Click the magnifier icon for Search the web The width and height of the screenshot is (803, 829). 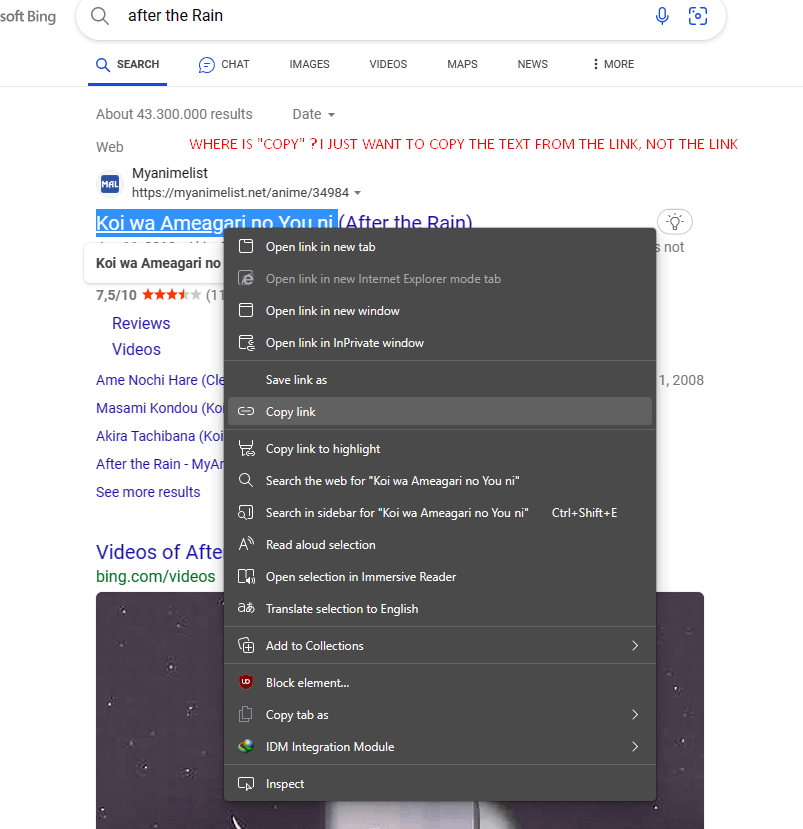245,480
